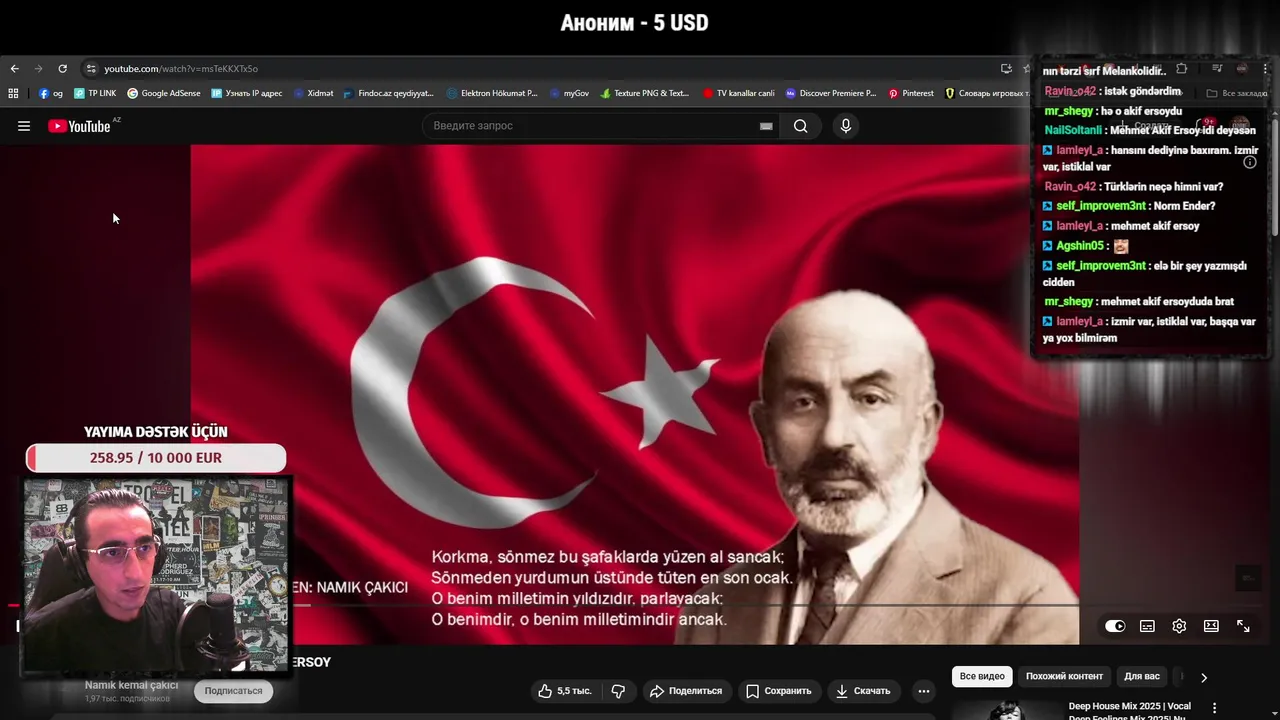Select chat user 'NailSoltanli'
Image resolution: width=1280 pixels, height=720 pixels.
click(x=1073, y=130)
